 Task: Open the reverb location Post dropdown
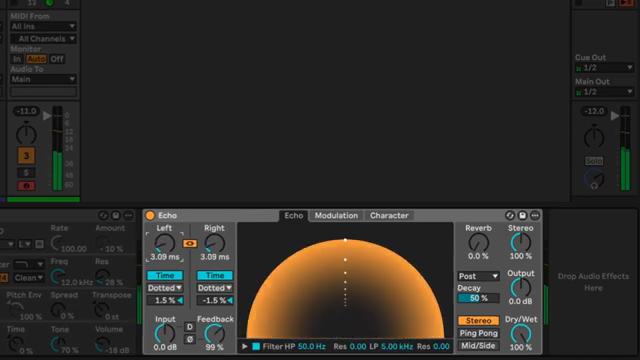[x=478, y=276]
